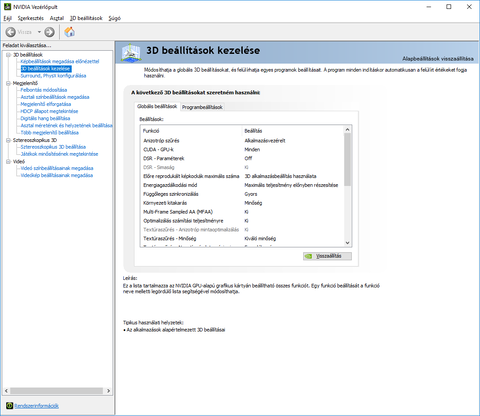Open Asztal méretének és helyzetének beállítása

point(66,125)
